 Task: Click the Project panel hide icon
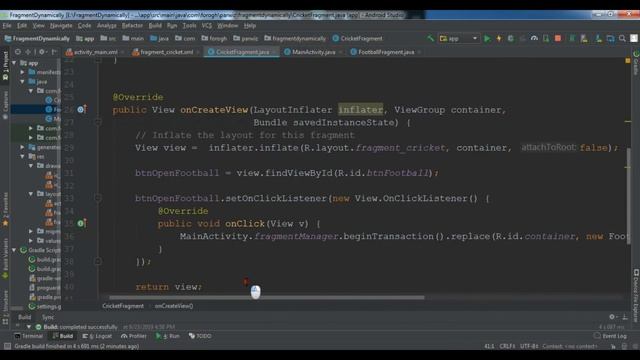coord(53,52)
